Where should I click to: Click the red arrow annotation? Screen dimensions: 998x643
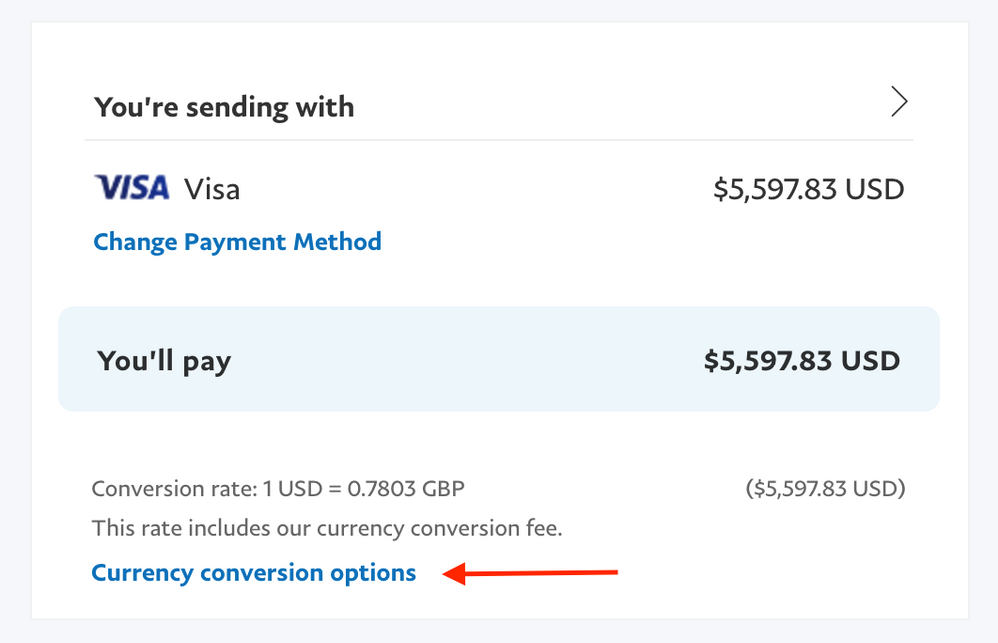point(531,573)
